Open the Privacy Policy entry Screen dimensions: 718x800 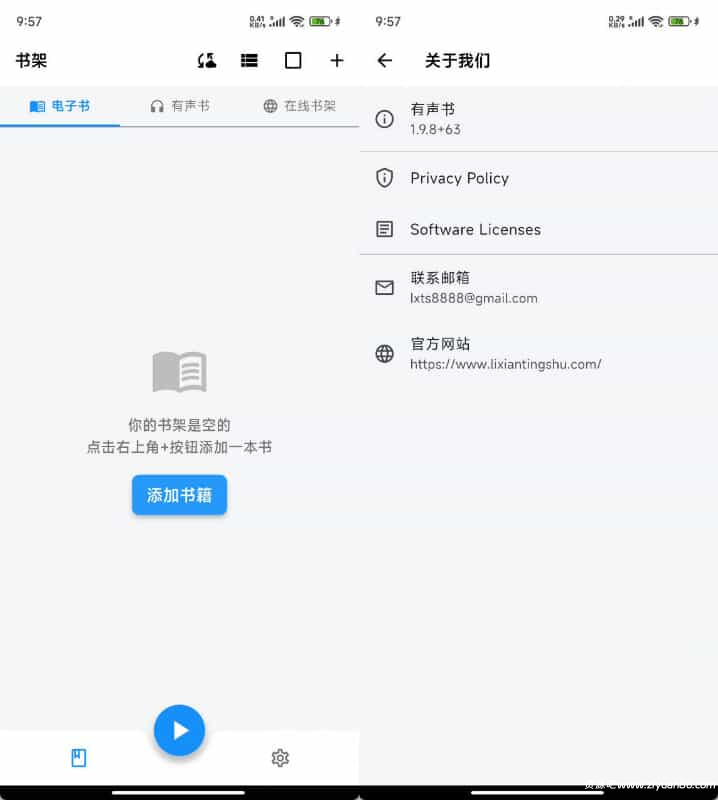pyautogui.click(x=459, y=178)
